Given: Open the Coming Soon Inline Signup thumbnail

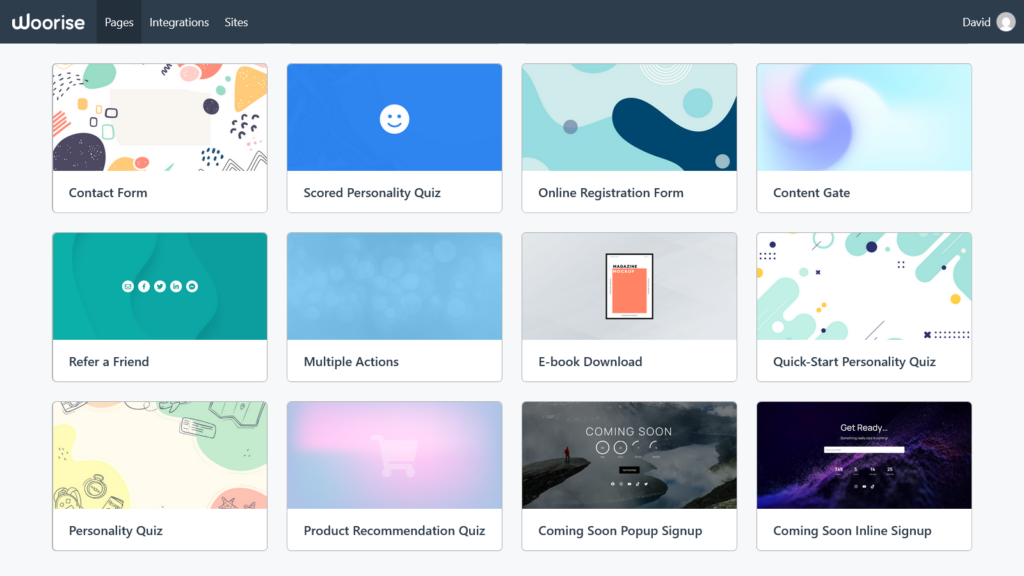Looking at the screenshot, I should (864, 455).
